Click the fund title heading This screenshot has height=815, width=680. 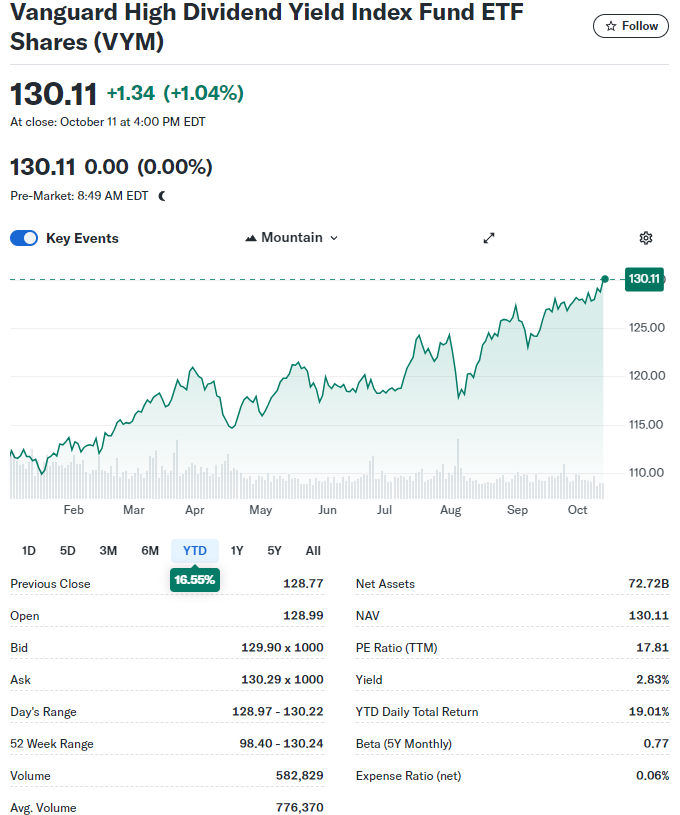(267, 27)
